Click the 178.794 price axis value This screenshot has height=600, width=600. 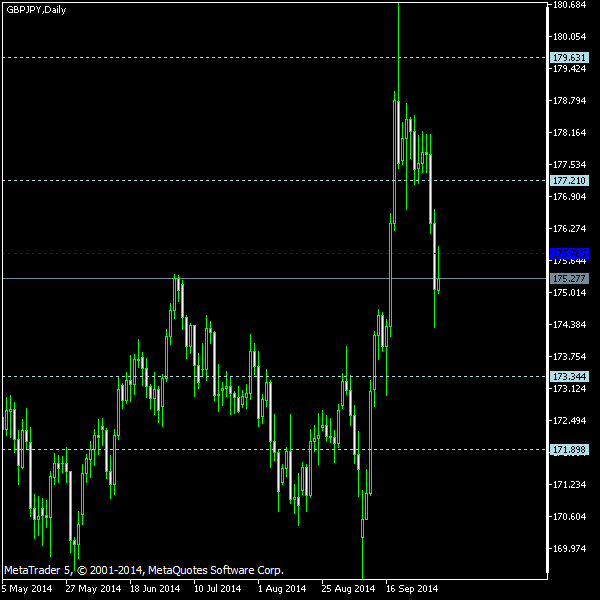coord(569,101)
